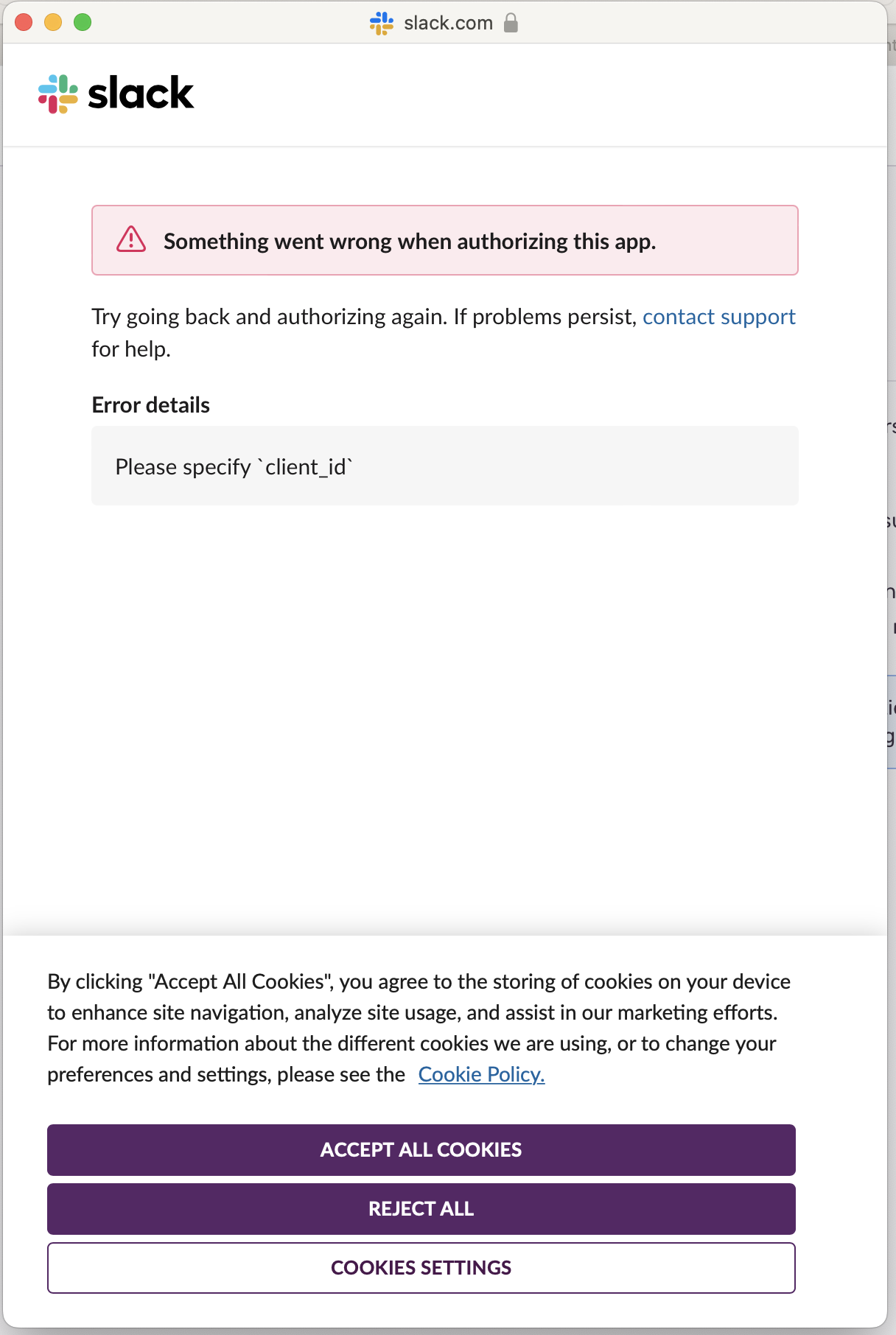Click the red close traffic light button

click(24, 22)
